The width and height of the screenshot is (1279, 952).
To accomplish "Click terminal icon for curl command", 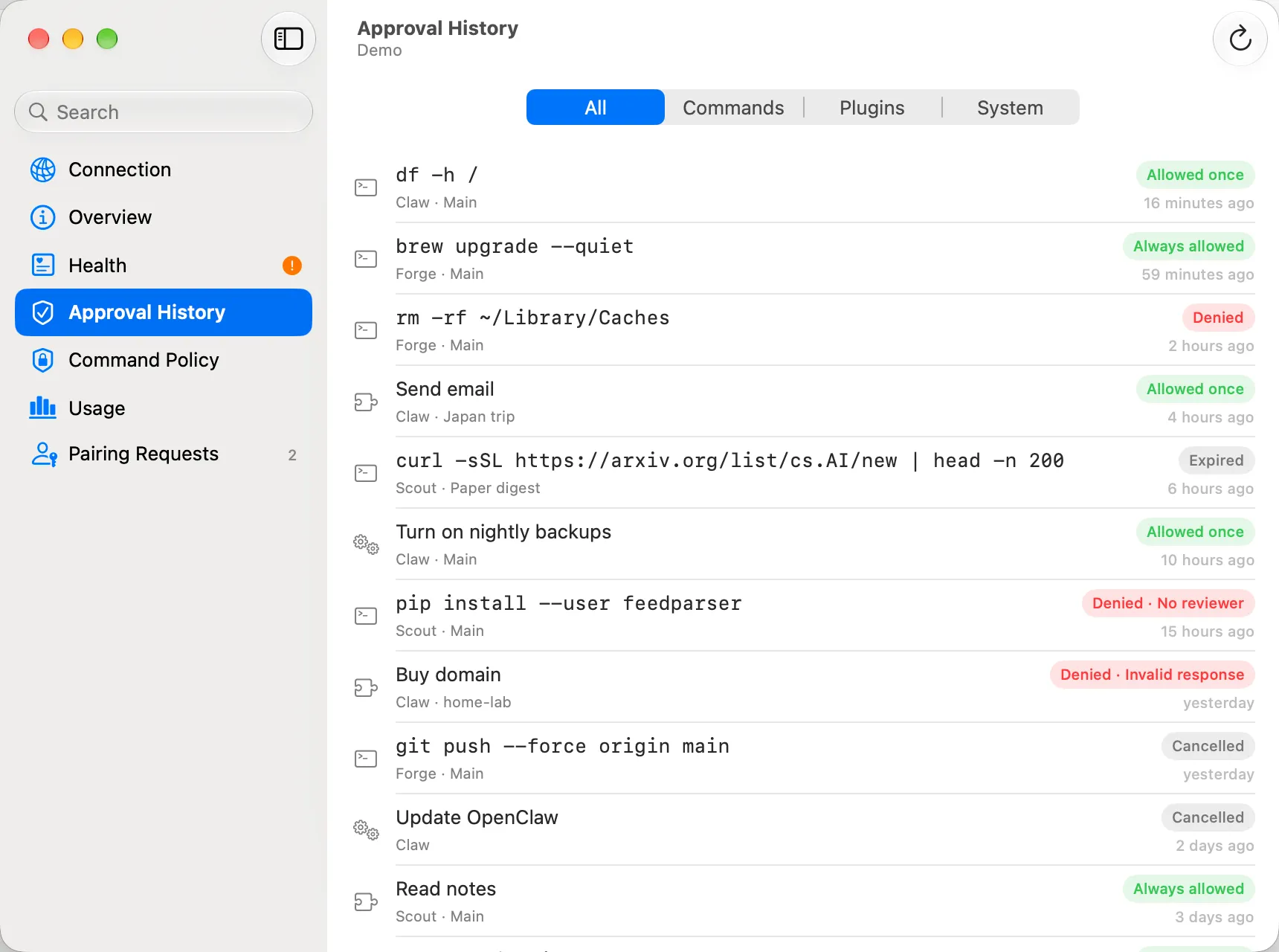I will [x=366, y=473].
